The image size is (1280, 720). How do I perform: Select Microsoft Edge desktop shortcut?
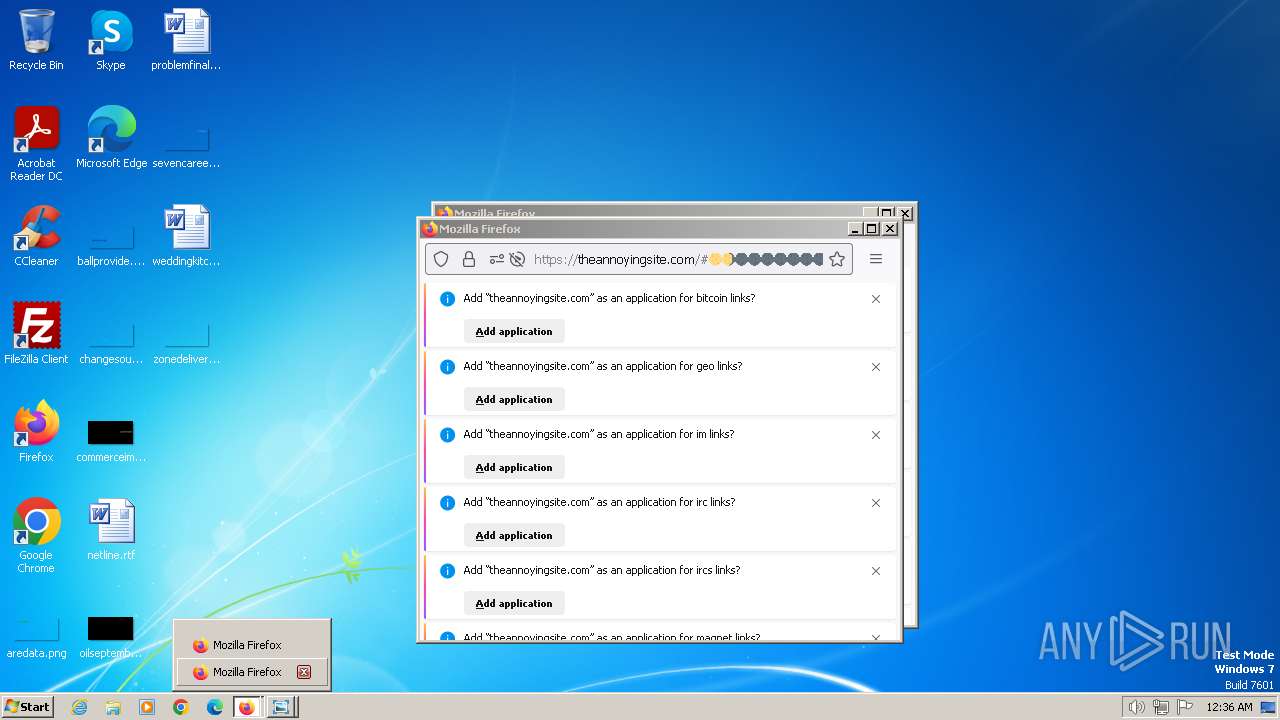pos(111,137)
